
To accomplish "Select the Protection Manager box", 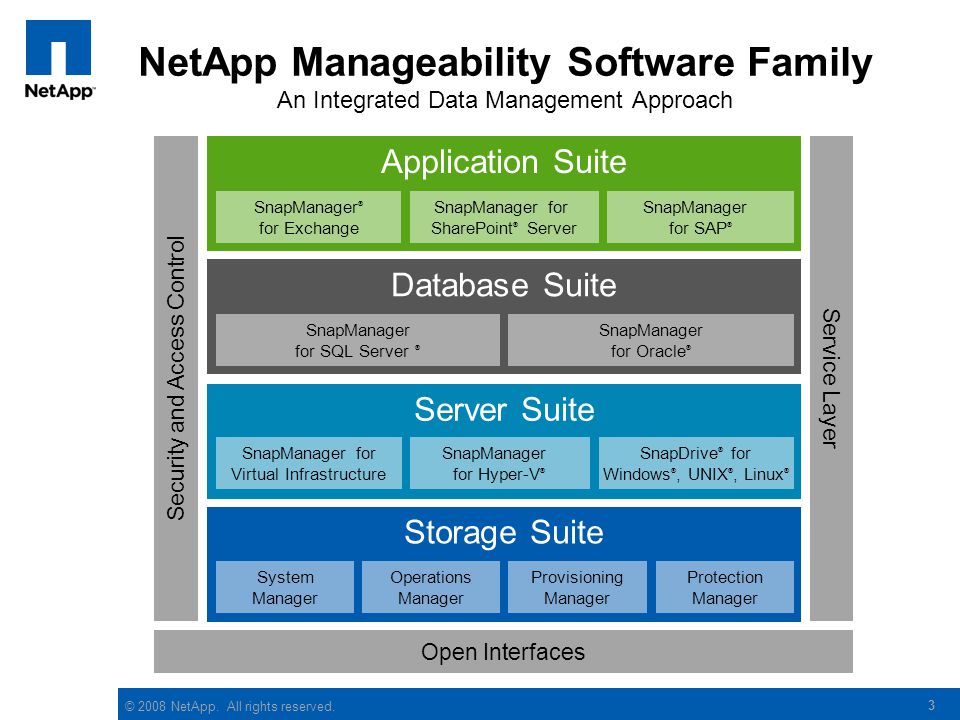I will coord(725,587).
